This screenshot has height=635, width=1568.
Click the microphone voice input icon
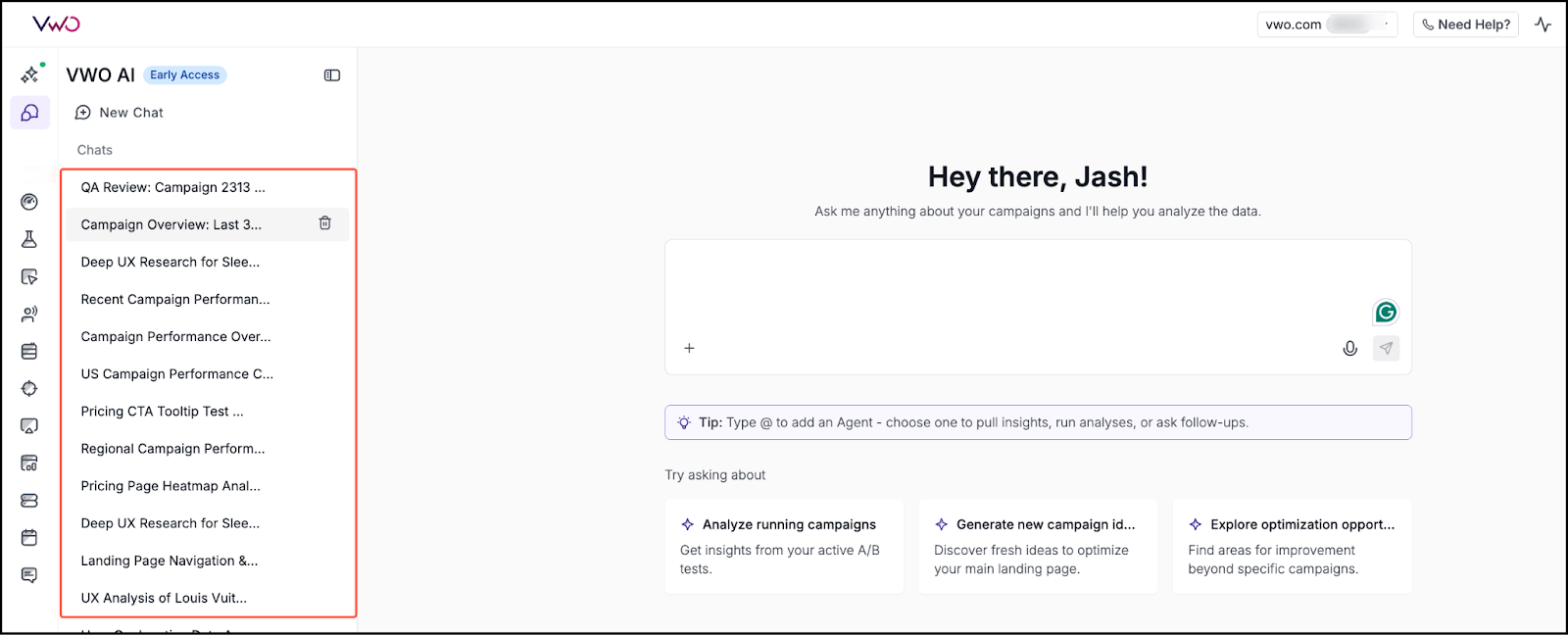coord(1349,348)
